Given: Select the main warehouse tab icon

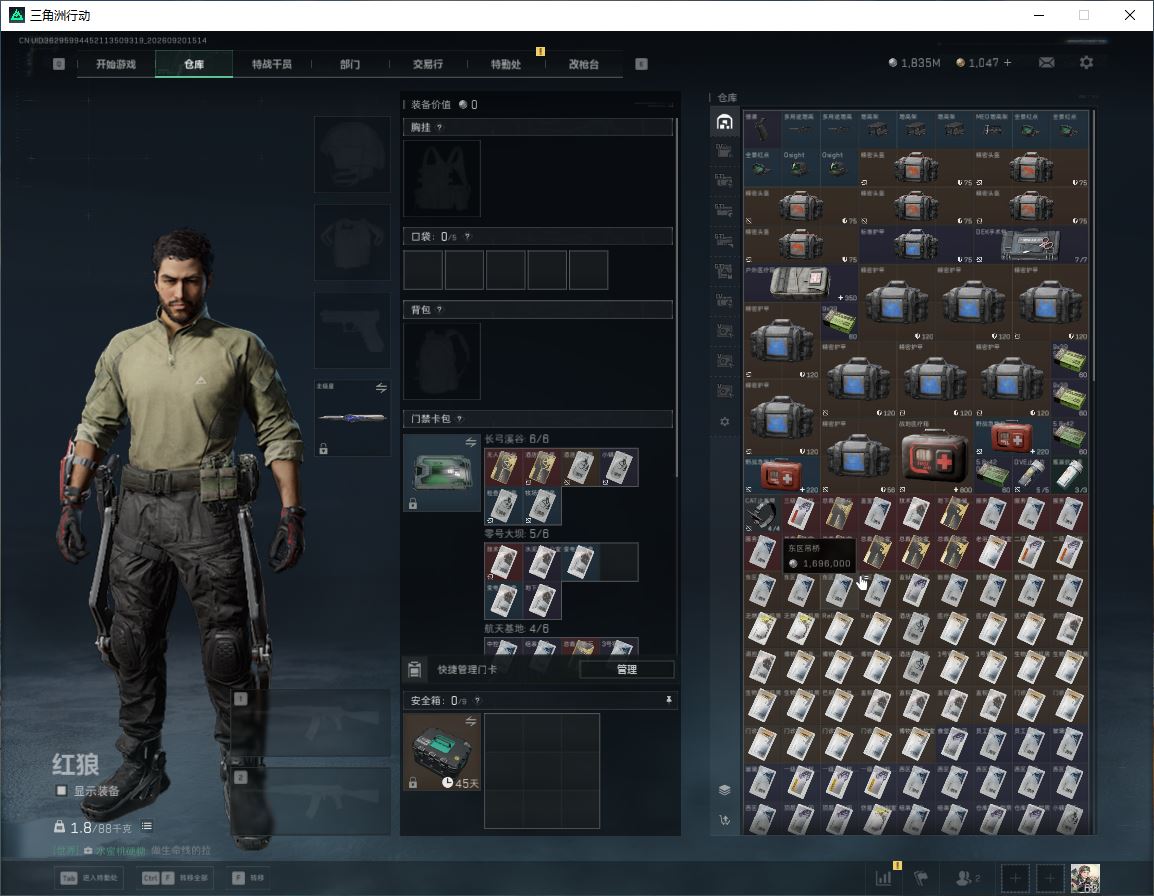Looking at the screenshot, I should (x=724, y=122).
